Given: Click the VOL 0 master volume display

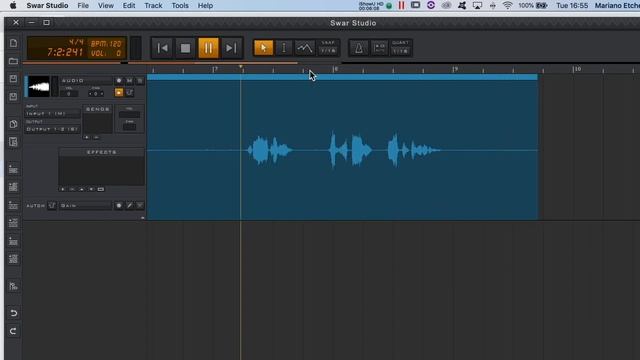Looking at the screenshot, I should (106, 53).
